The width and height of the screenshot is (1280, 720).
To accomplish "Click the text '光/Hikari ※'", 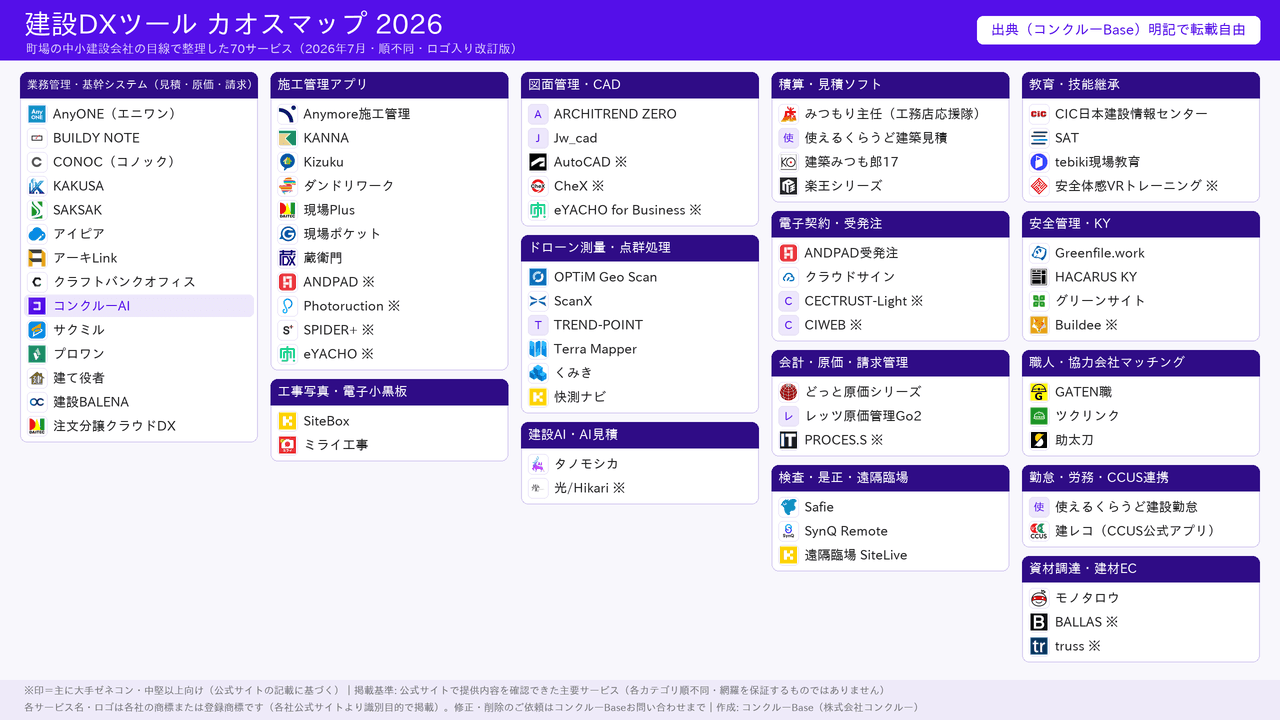I will 590,488.
